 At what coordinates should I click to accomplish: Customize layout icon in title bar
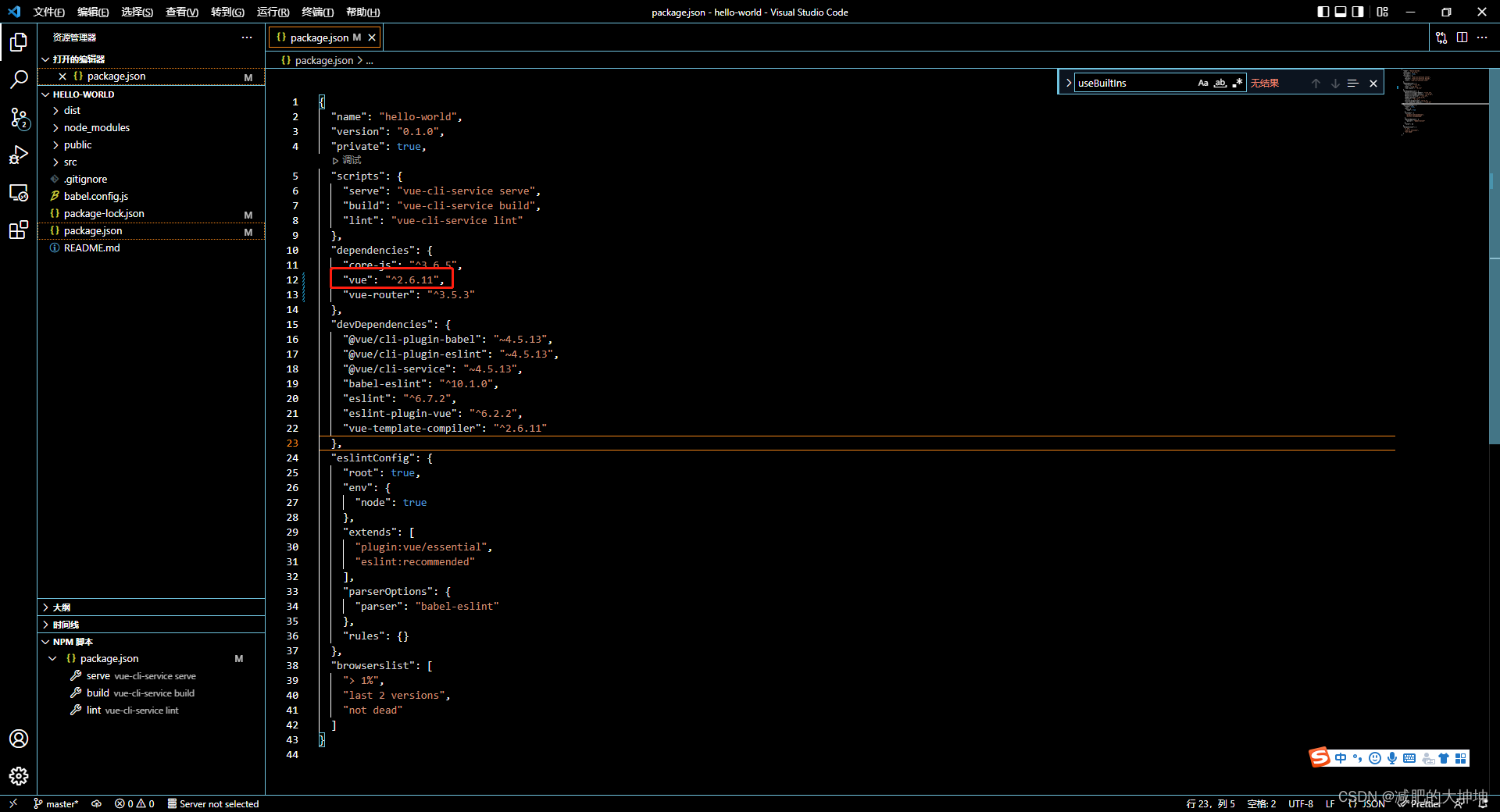pos(1383,12)
